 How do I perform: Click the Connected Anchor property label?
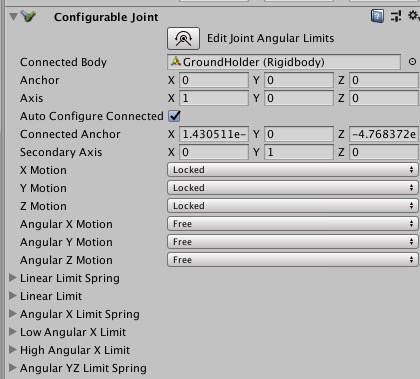tap(70, 134)
